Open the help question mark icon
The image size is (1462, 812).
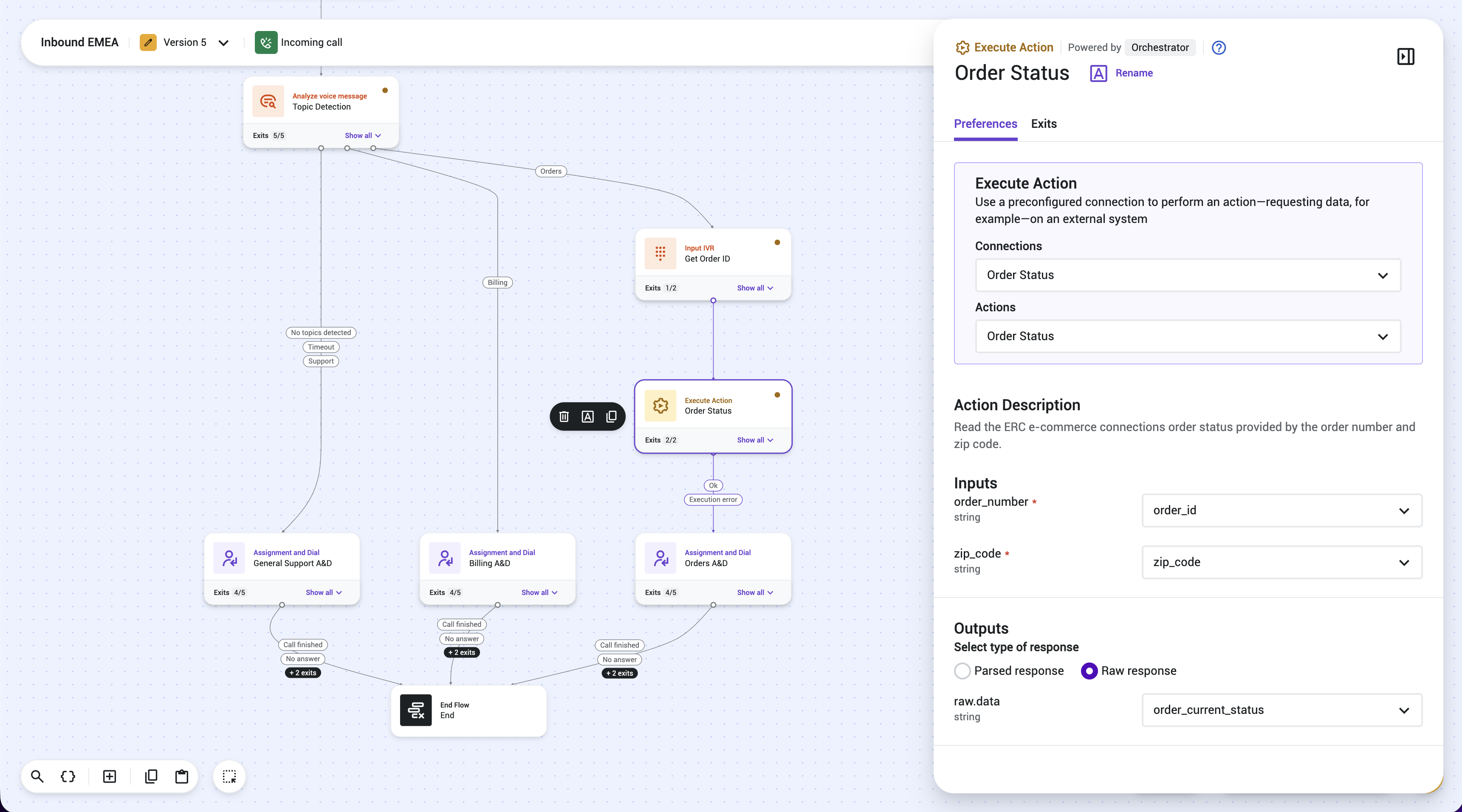[1219, 48]
